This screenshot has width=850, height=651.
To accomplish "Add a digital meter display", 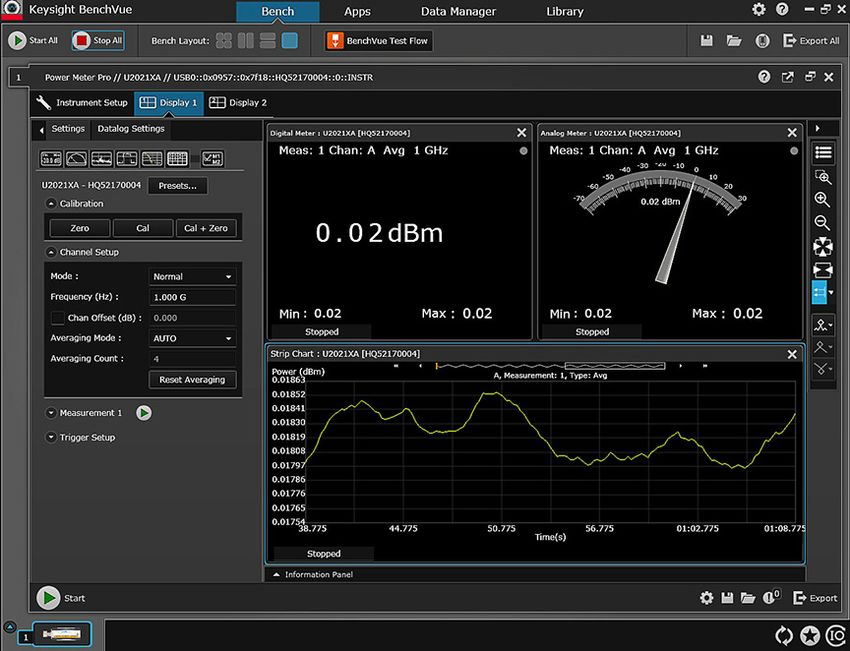I will click(51, 159).
